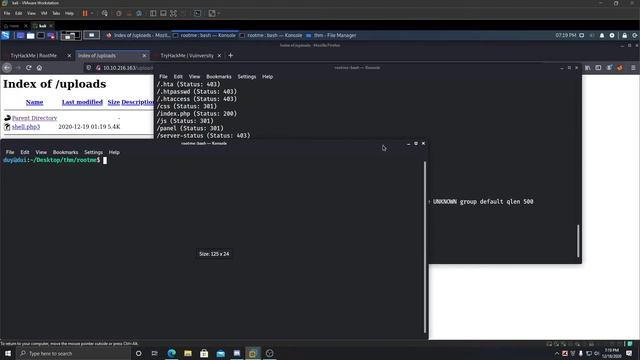This screenshot has height=360, width=640.
Task: Sort listing by Name column link
Action: coord(34,102)
